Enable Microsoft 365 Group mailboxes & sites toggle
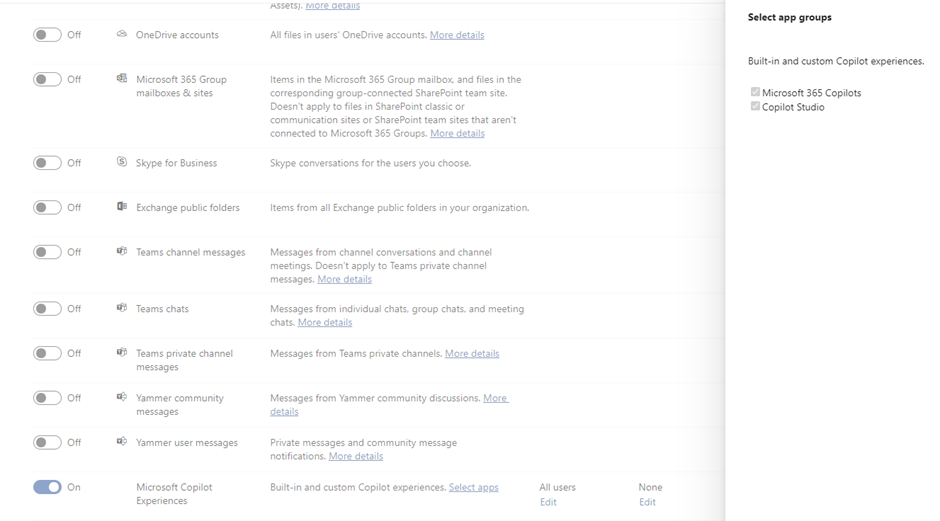 coord(47,79)
